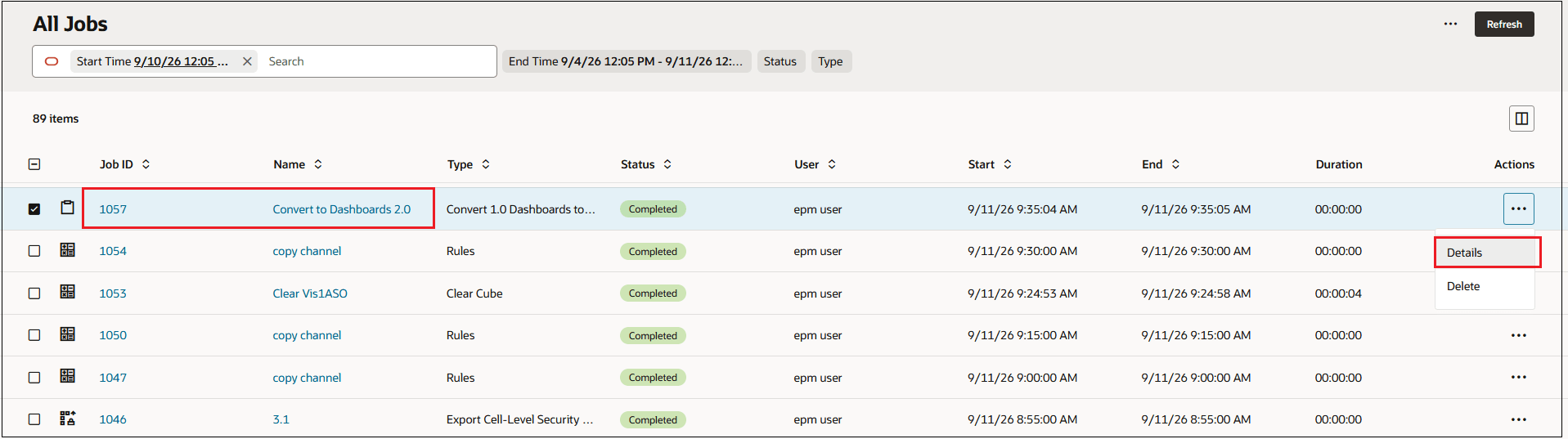Sort by Start column
The image size is (1568, 439).
tap(1008, 164)
